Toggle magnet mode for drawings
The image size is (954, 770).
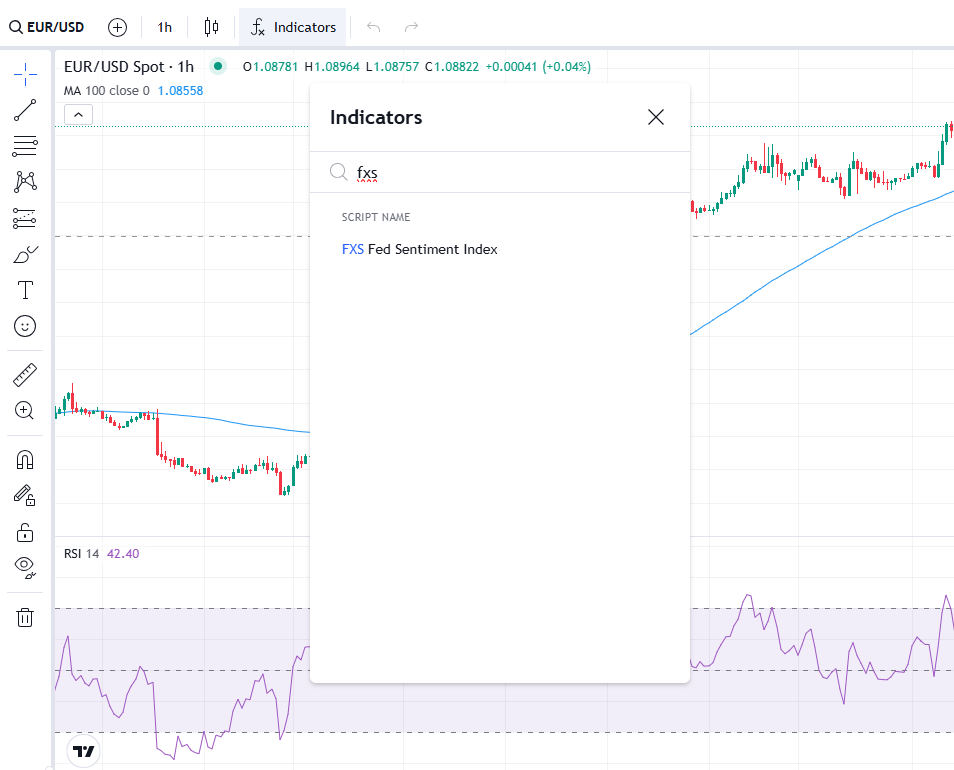[25, 459]
